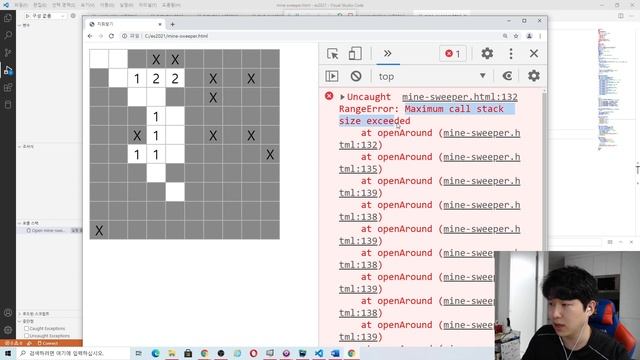Bookmark this page with the star
This screenshot has width=640, height=360.
point(516,36)
